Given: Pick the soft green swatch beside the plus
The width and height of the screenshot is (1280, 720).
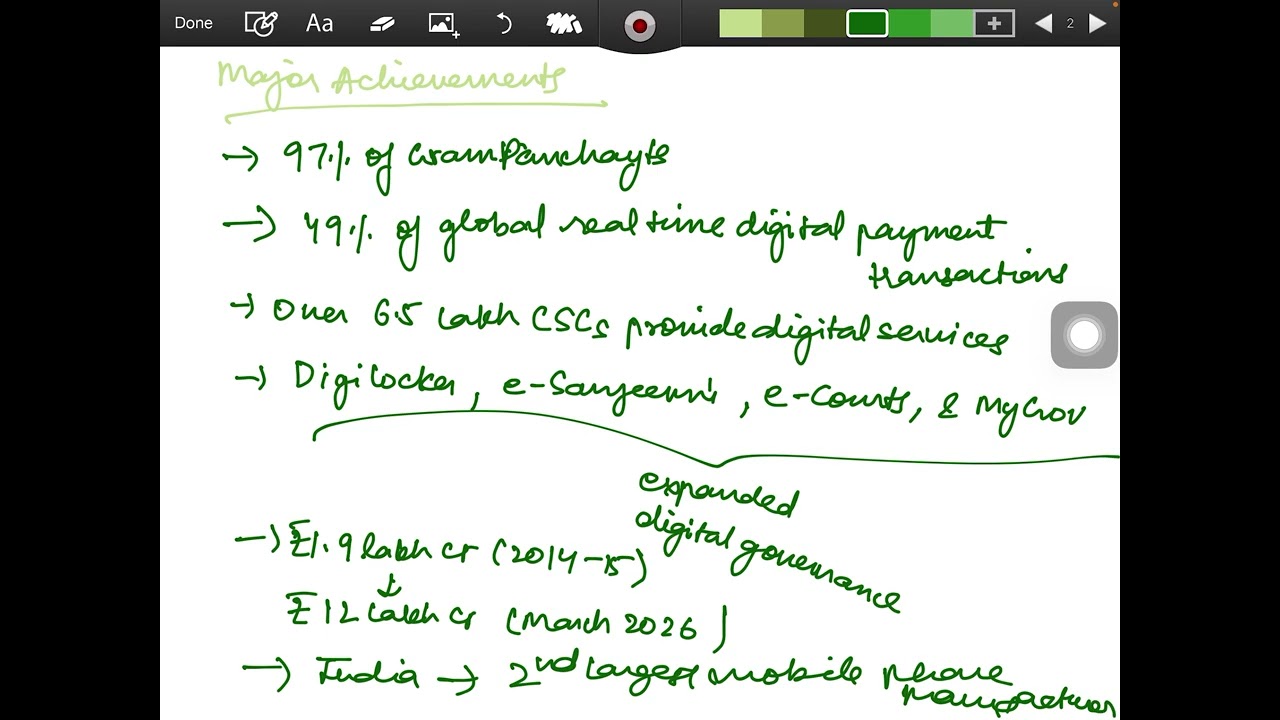Looking at the screenshot, I should 951,23.
